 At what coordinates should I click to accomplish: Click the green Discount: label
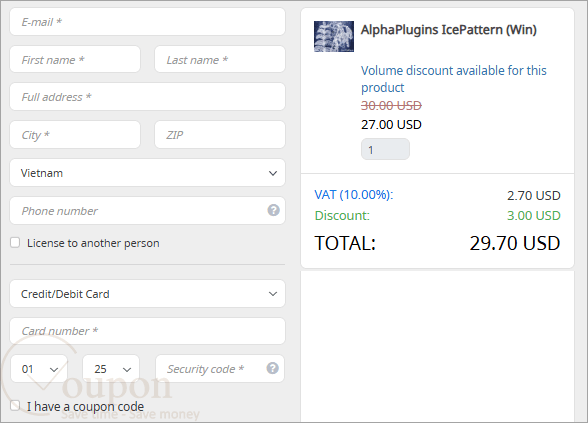click(342, 216)
